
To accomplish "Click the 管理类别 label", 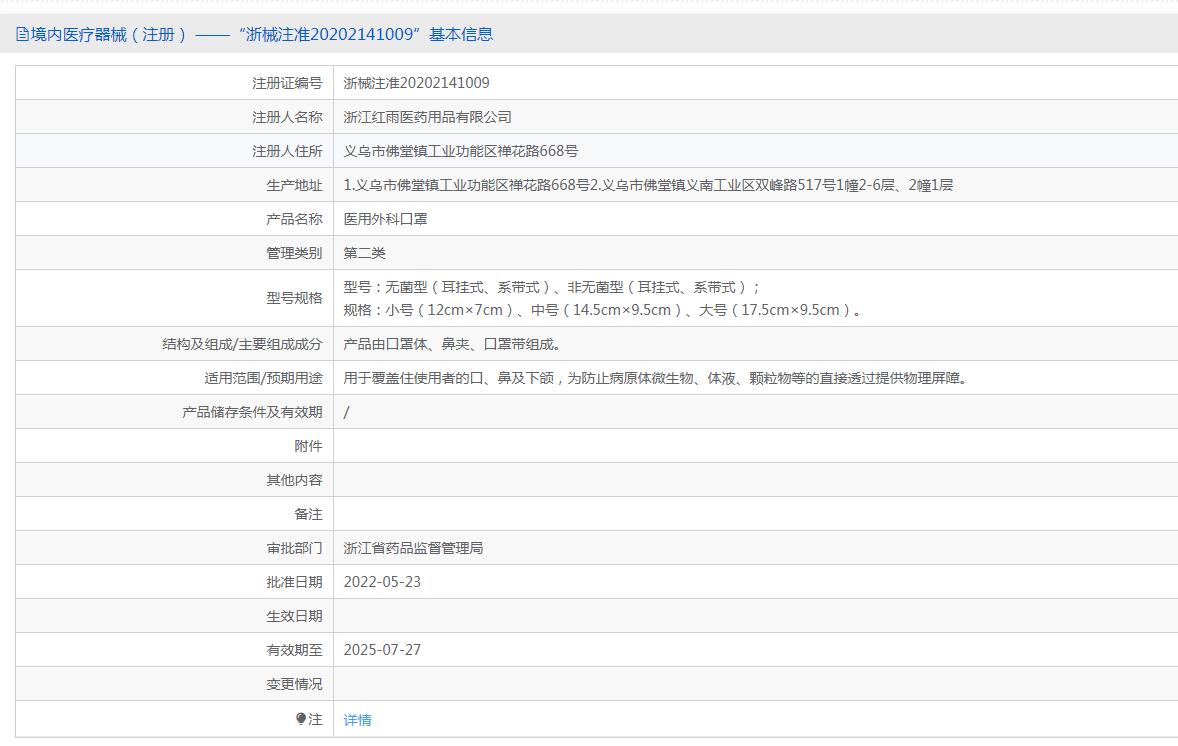I will [294, 253].
